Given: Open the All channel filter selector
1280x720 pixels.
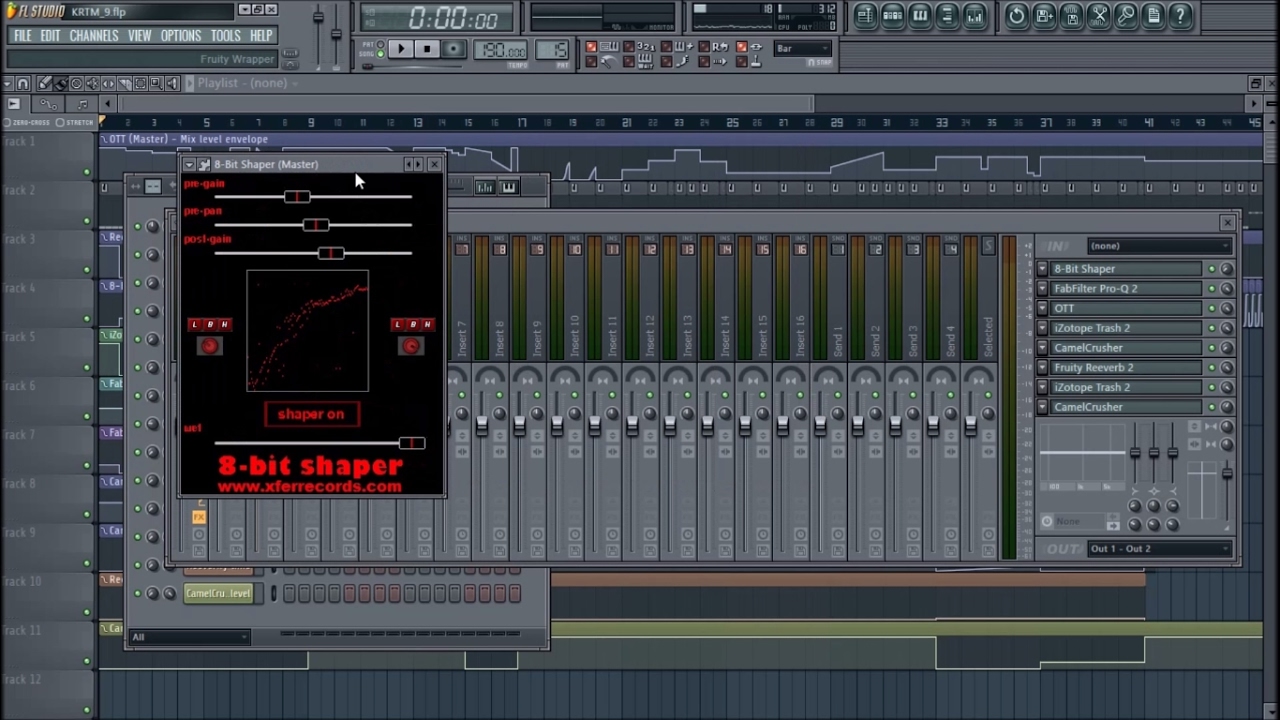Looking at the screenshot, I should [189, 638].
